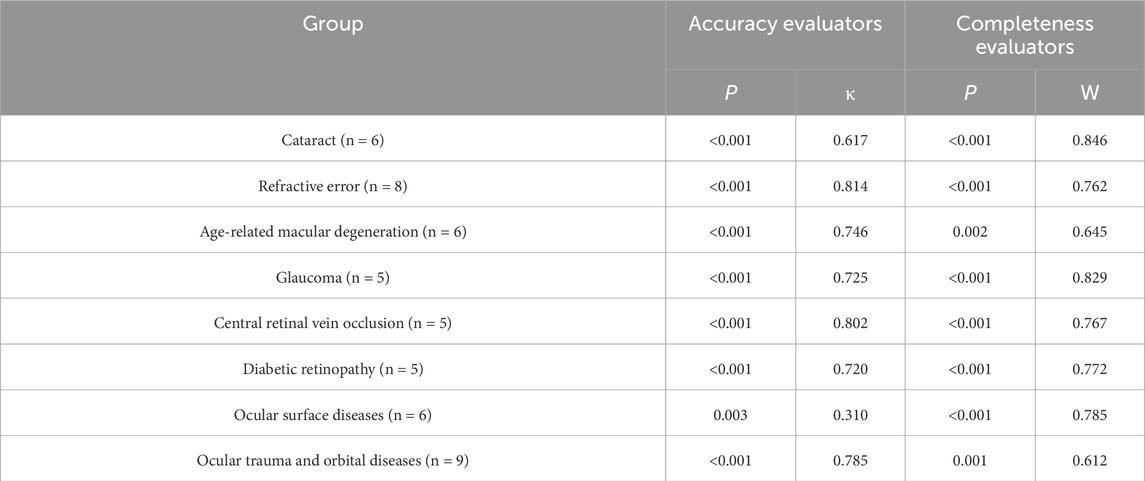Screen dimensions: 1145x481
Task: Click the 0.814 kappa value for Refractive error
Action: pyautogui.click(x=849, y=185)
